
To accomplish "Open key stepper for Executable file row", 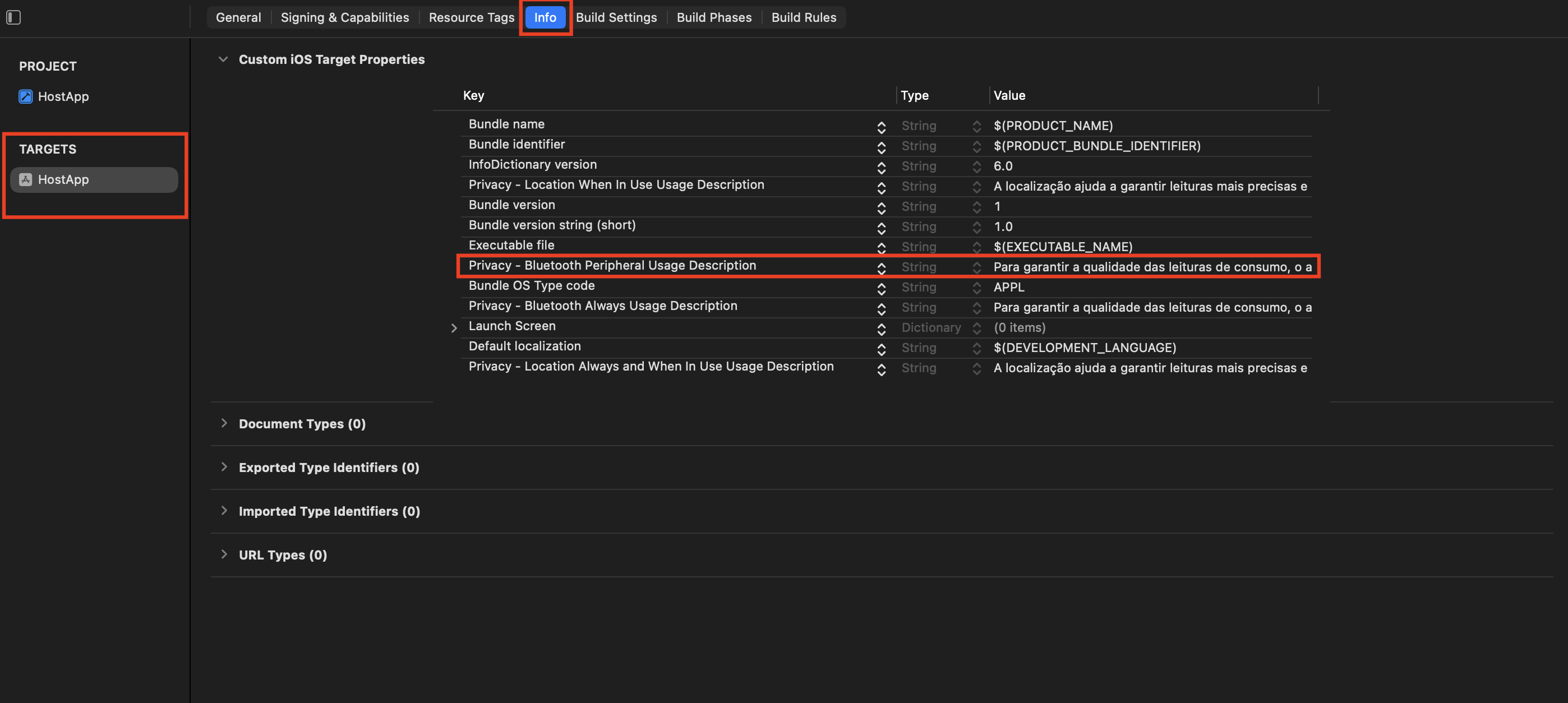I will (x=881, y=248).
